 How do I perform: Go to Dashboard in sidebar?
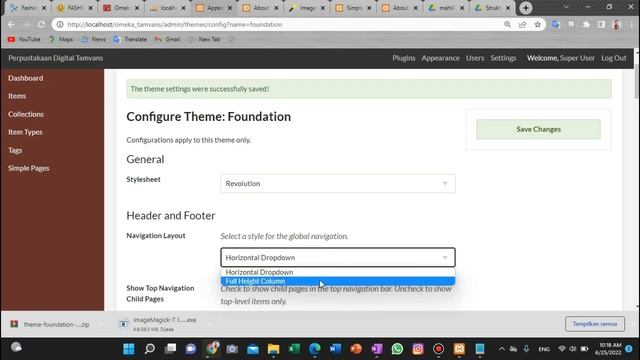(x=26, y=78)
